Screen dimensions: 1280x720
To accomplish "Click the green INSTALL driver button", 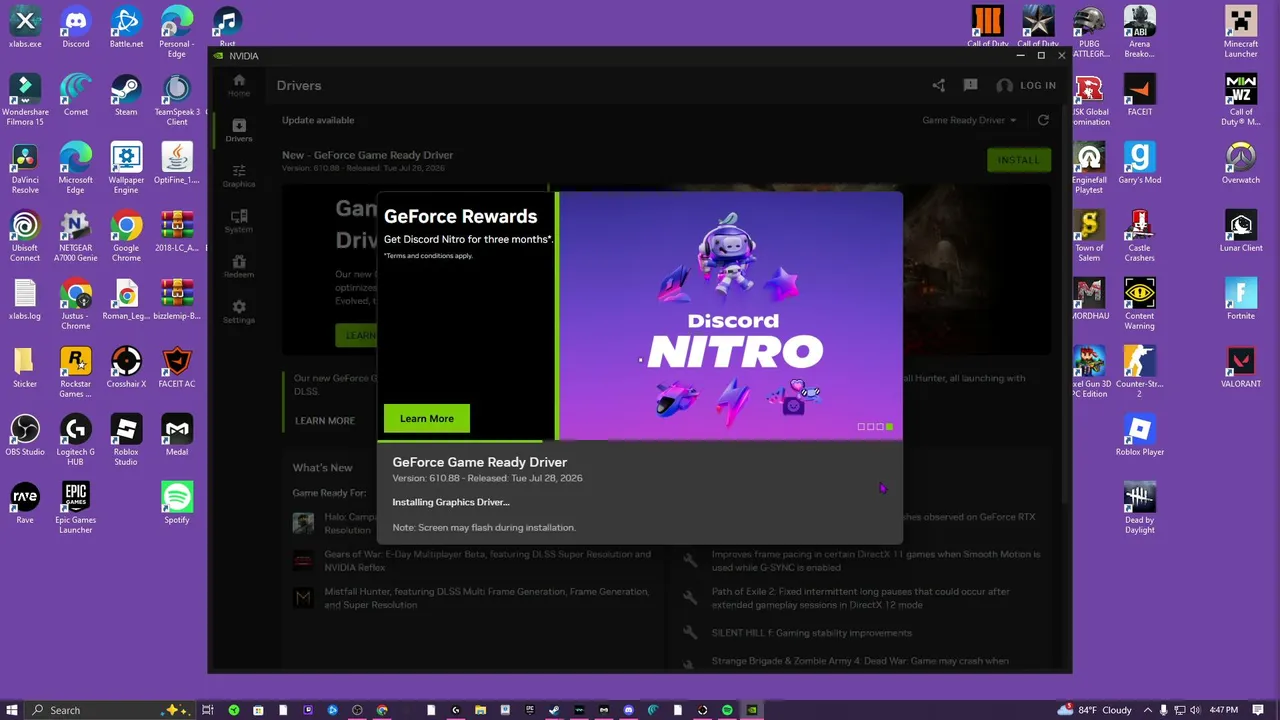I will pos(1019,160).
